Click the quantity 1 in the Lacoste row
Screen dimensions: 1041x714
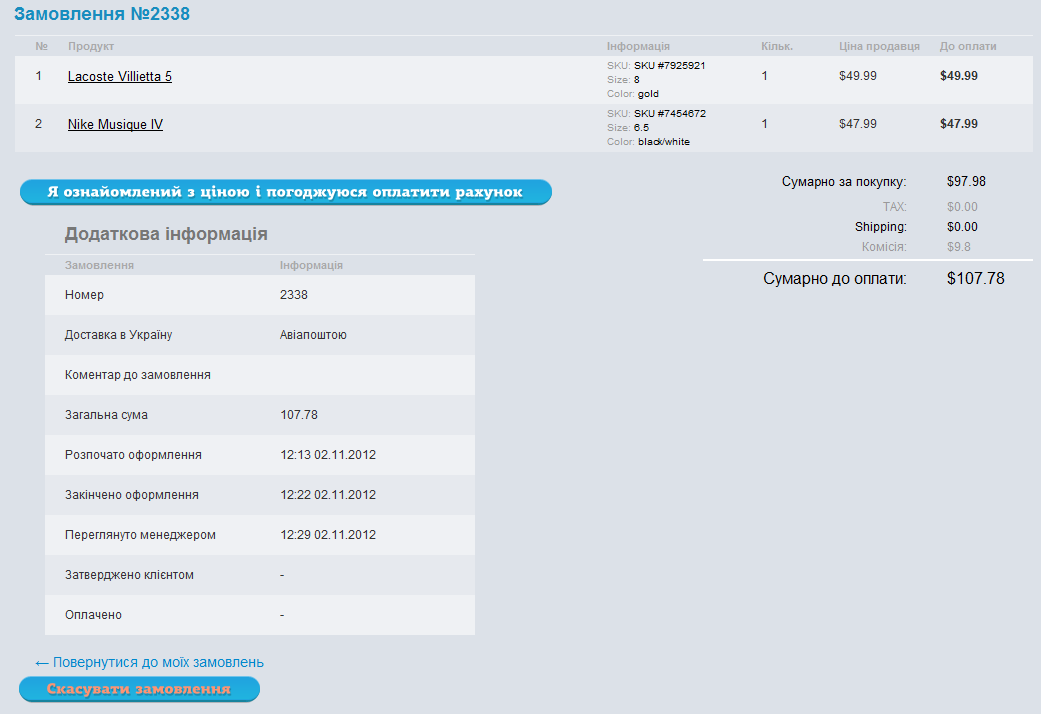tap(765, 76)
